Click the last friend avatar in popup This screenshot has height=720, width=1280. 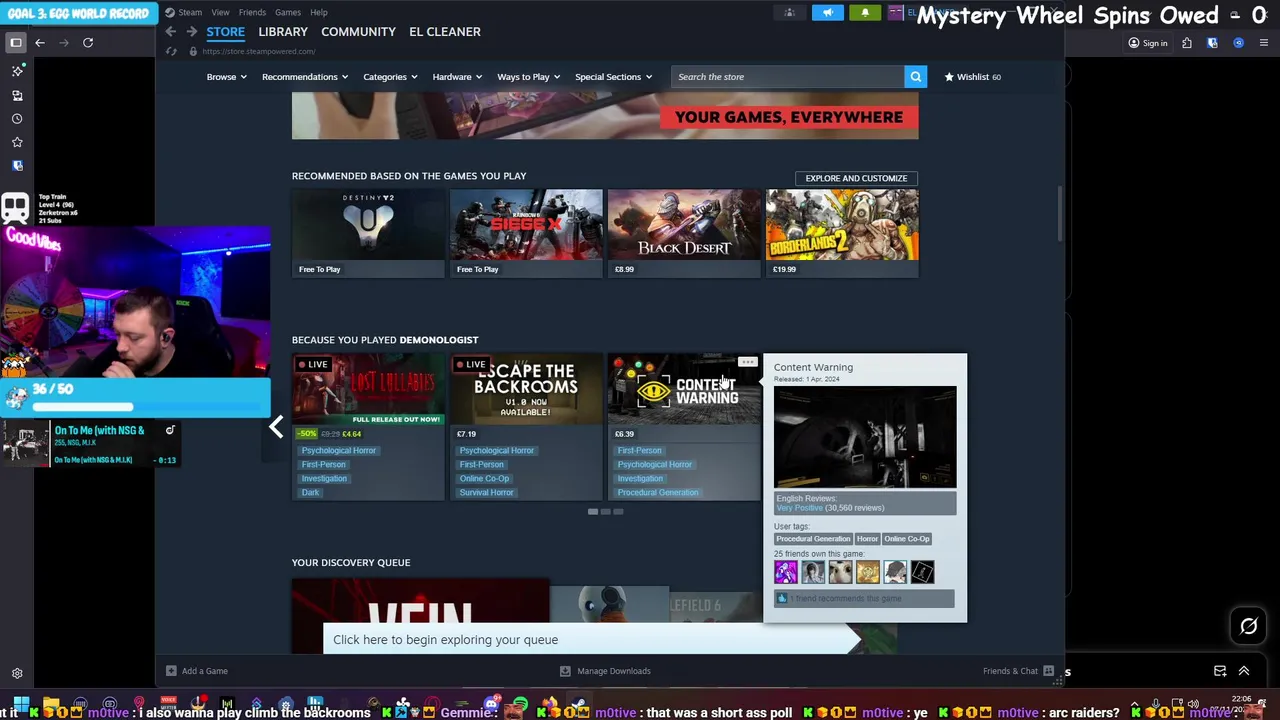click(922, 572)
